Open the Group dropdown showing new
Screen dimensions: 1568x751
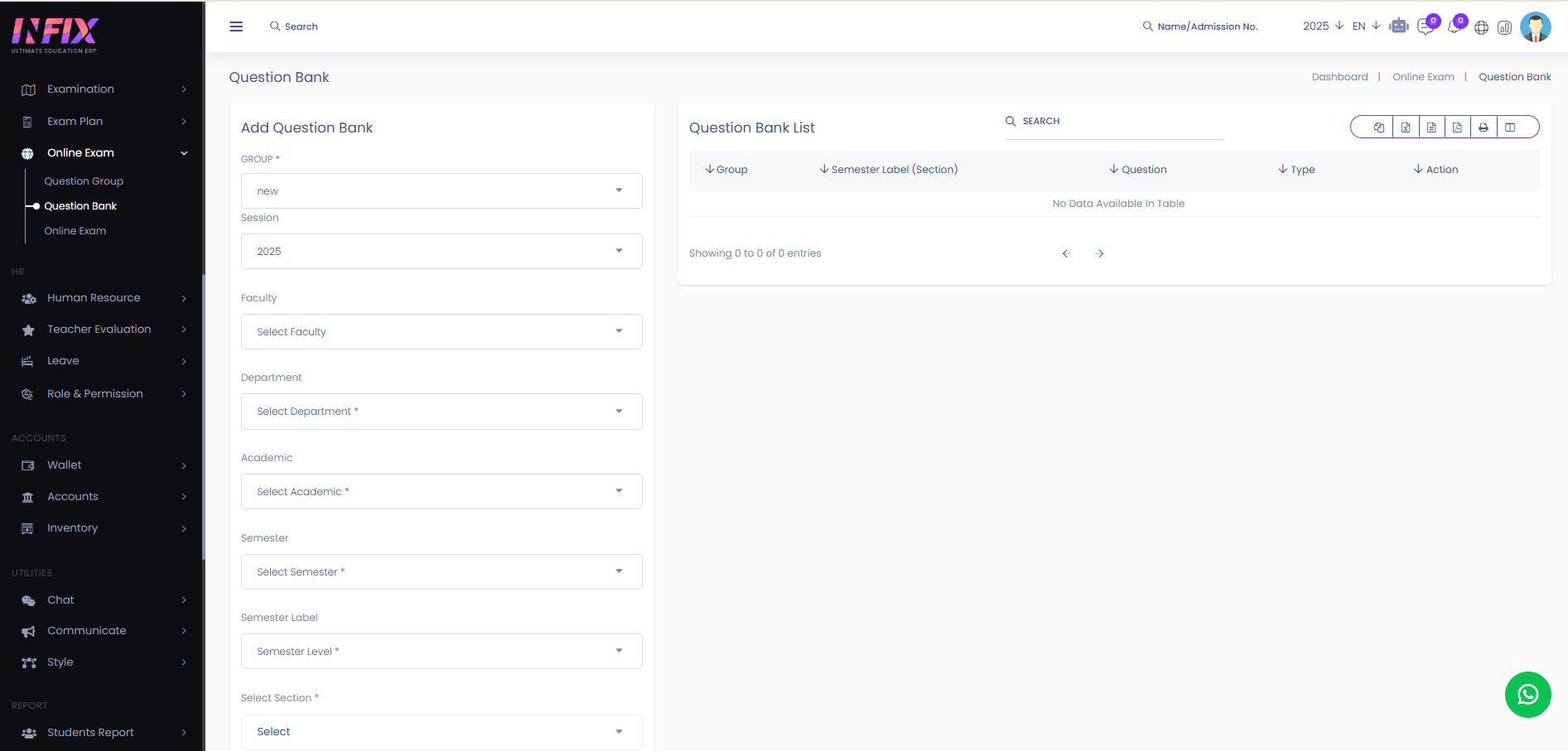[x=441, y=190]
